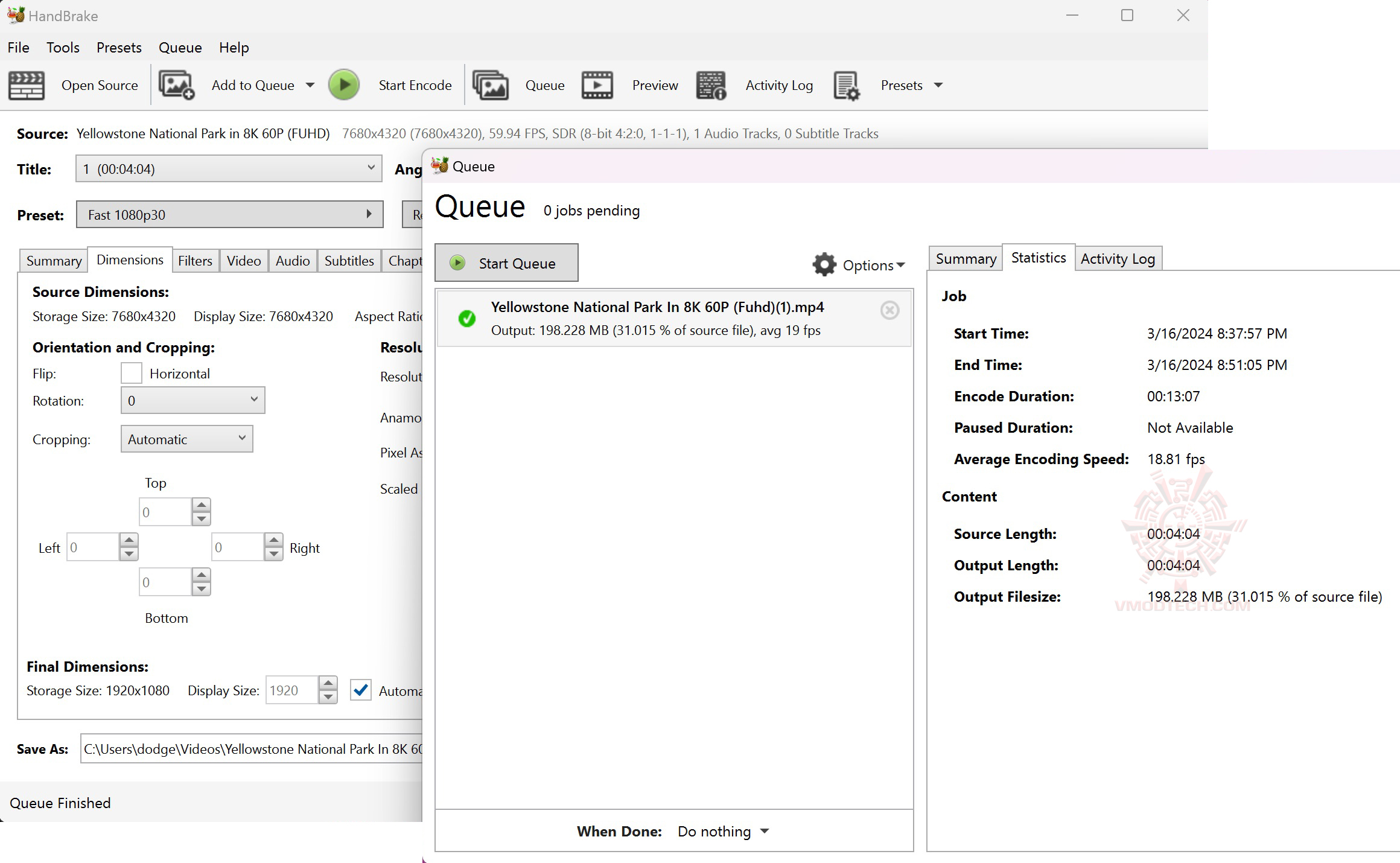Click the Presets document gear icon
Image resolution: width=1400 pixels, height=863 pixels.
point(846,85)
